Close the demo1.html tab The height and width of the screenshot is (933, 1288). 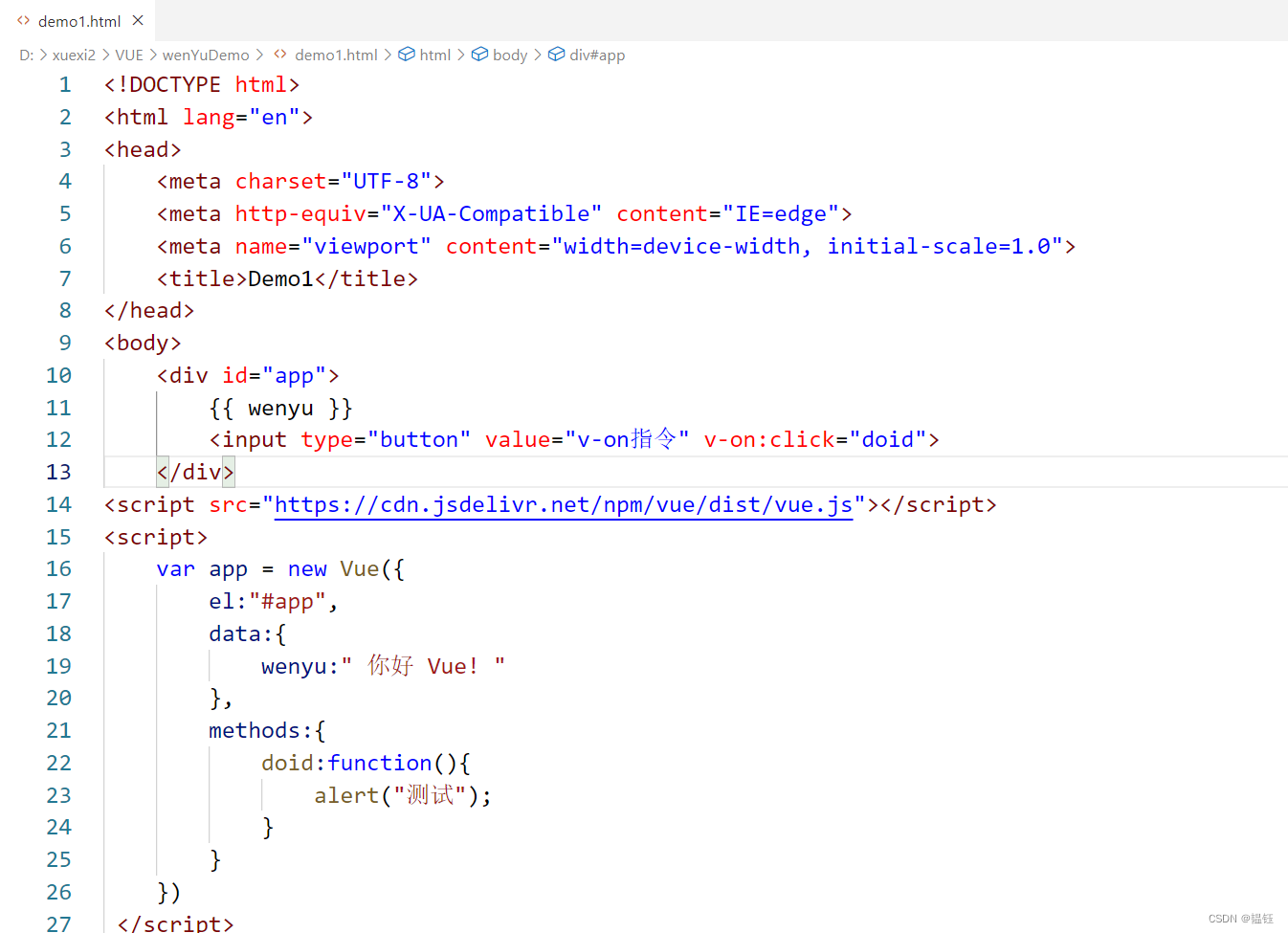click(137, 20)
